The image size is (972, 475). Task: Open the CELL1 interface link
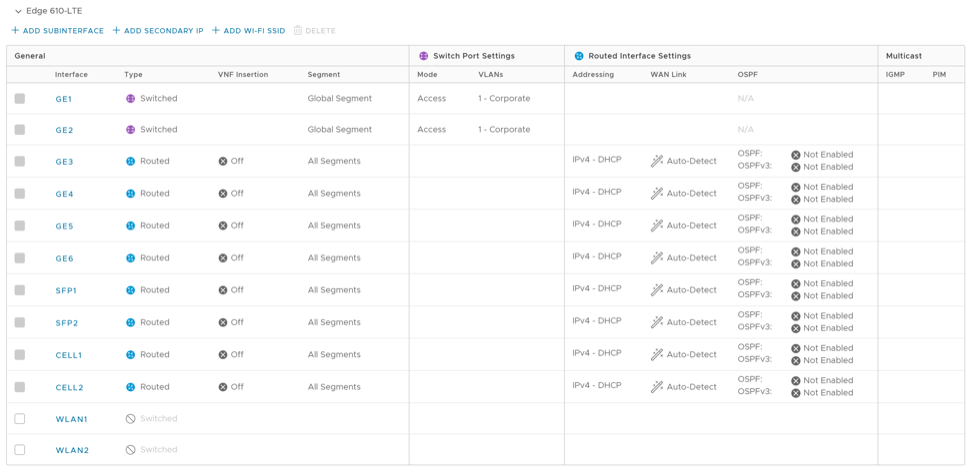[x=69, y=355]
